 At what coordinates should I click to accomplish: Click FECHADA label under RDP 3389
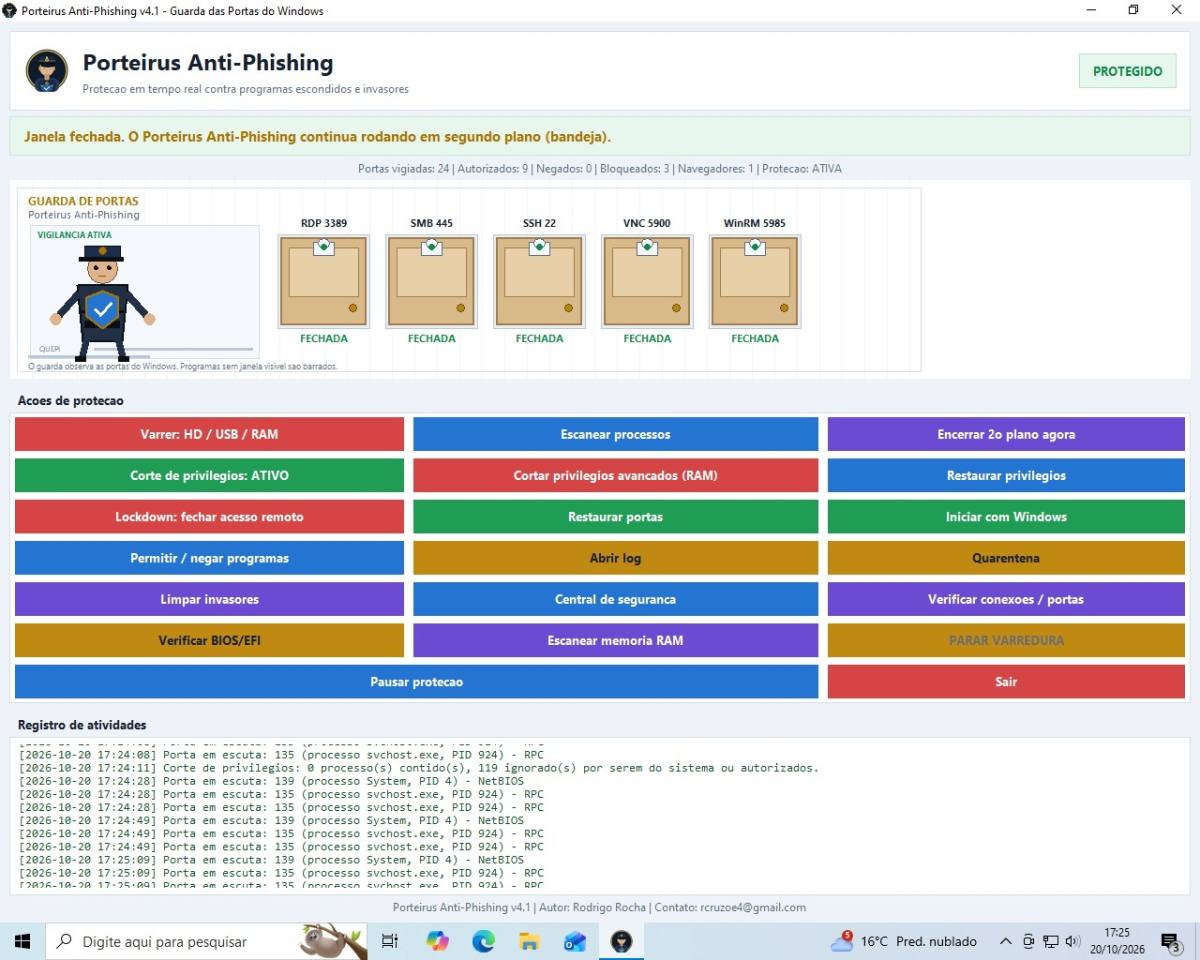pos(324,338)
